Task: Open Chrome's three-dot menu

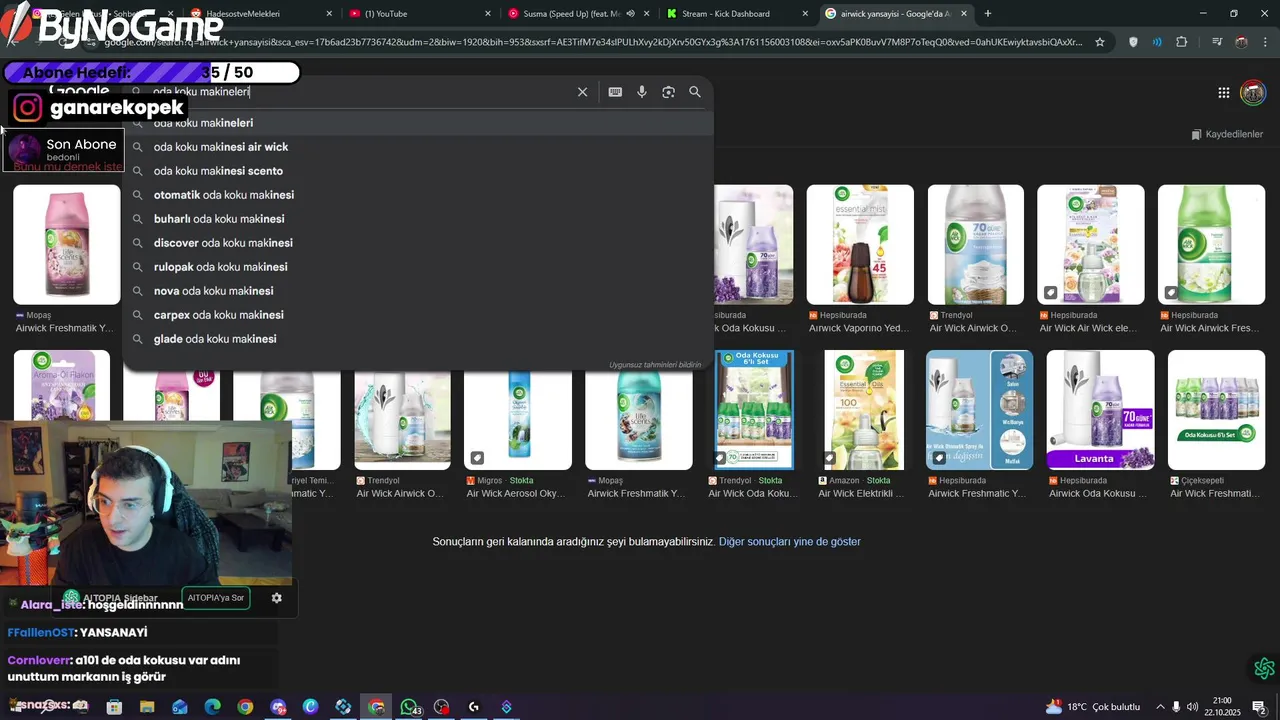Action: pyautogui.click(x=1265, y=42)
